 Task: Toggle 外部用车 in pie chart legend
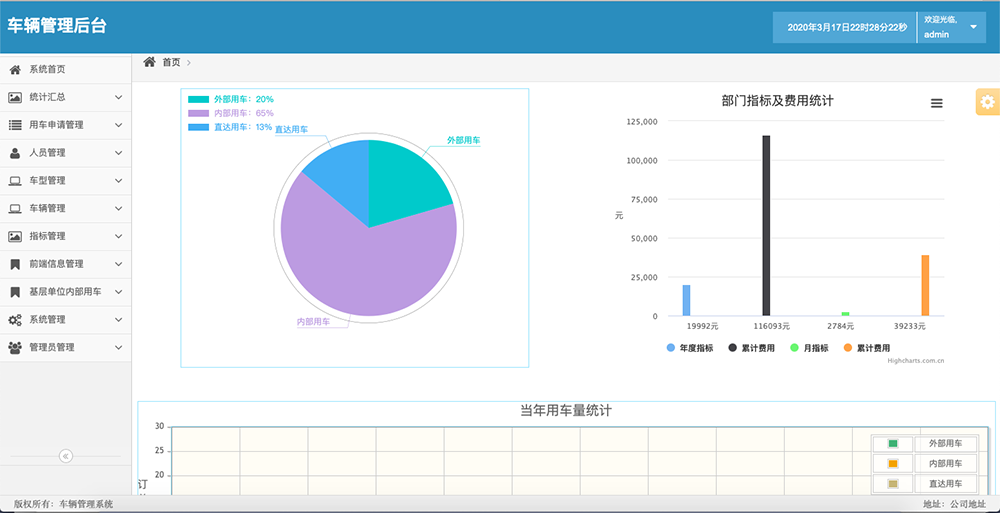click(x=231, y=99)
